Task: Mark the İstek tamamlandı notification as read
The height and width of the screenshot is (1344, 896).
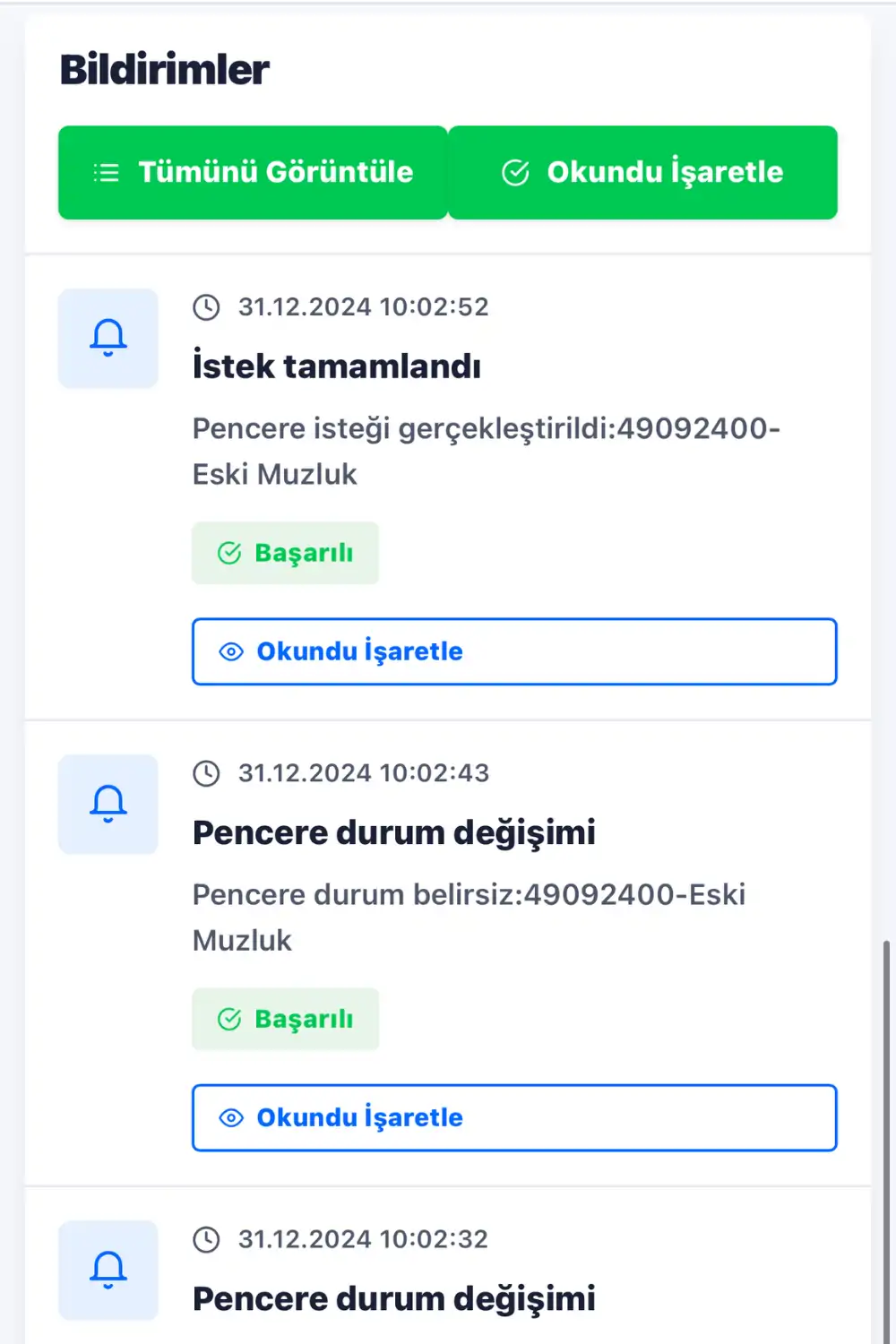Action: tap(514, 651)
